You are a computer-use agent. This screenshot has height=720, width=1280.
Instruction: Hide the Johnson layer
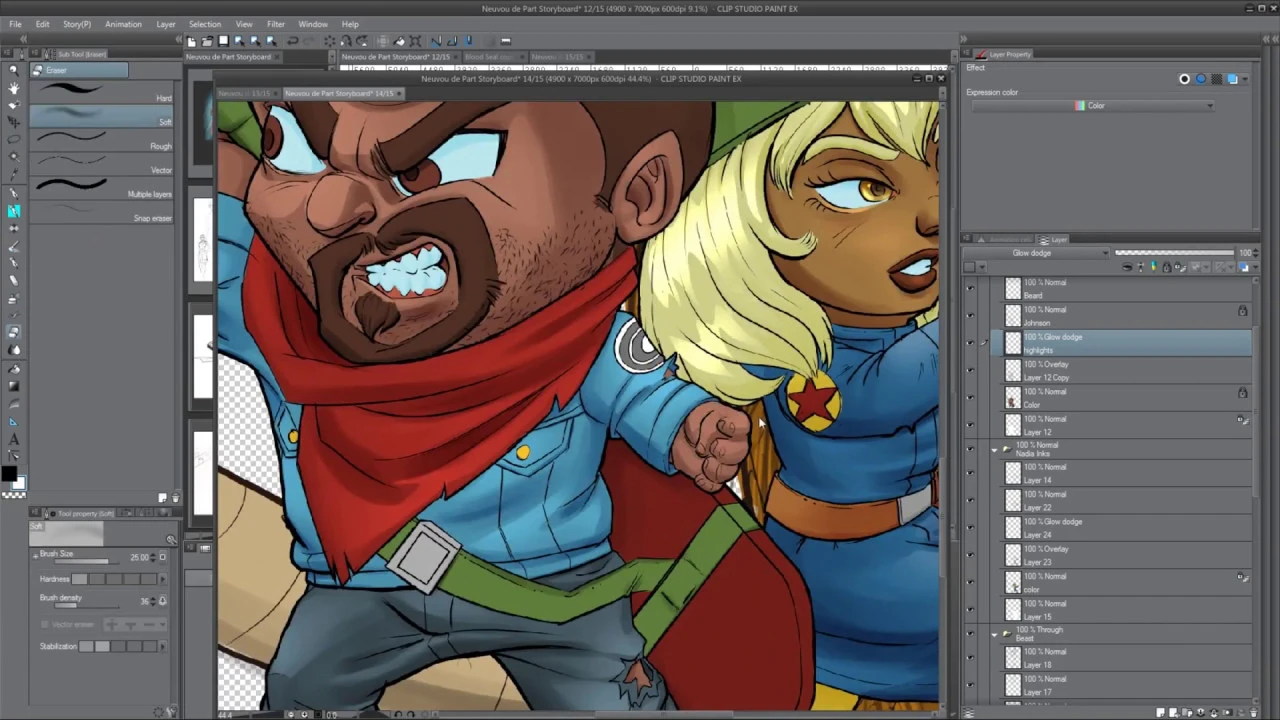[969, 316]
